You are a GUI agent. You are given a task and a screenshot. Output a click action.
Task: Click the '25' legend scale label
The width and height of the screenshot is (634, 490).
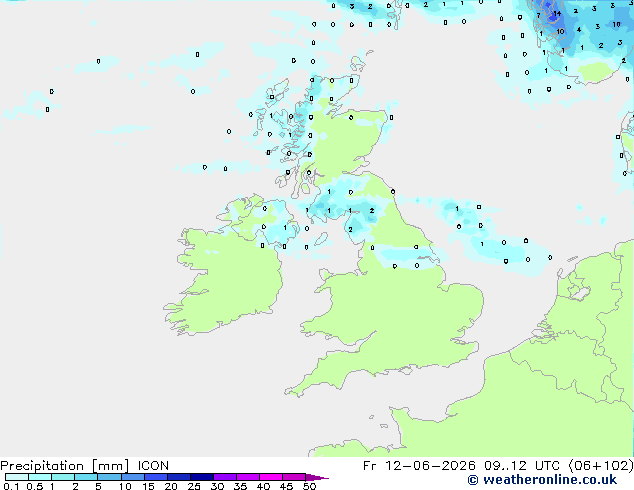[194, 486]
